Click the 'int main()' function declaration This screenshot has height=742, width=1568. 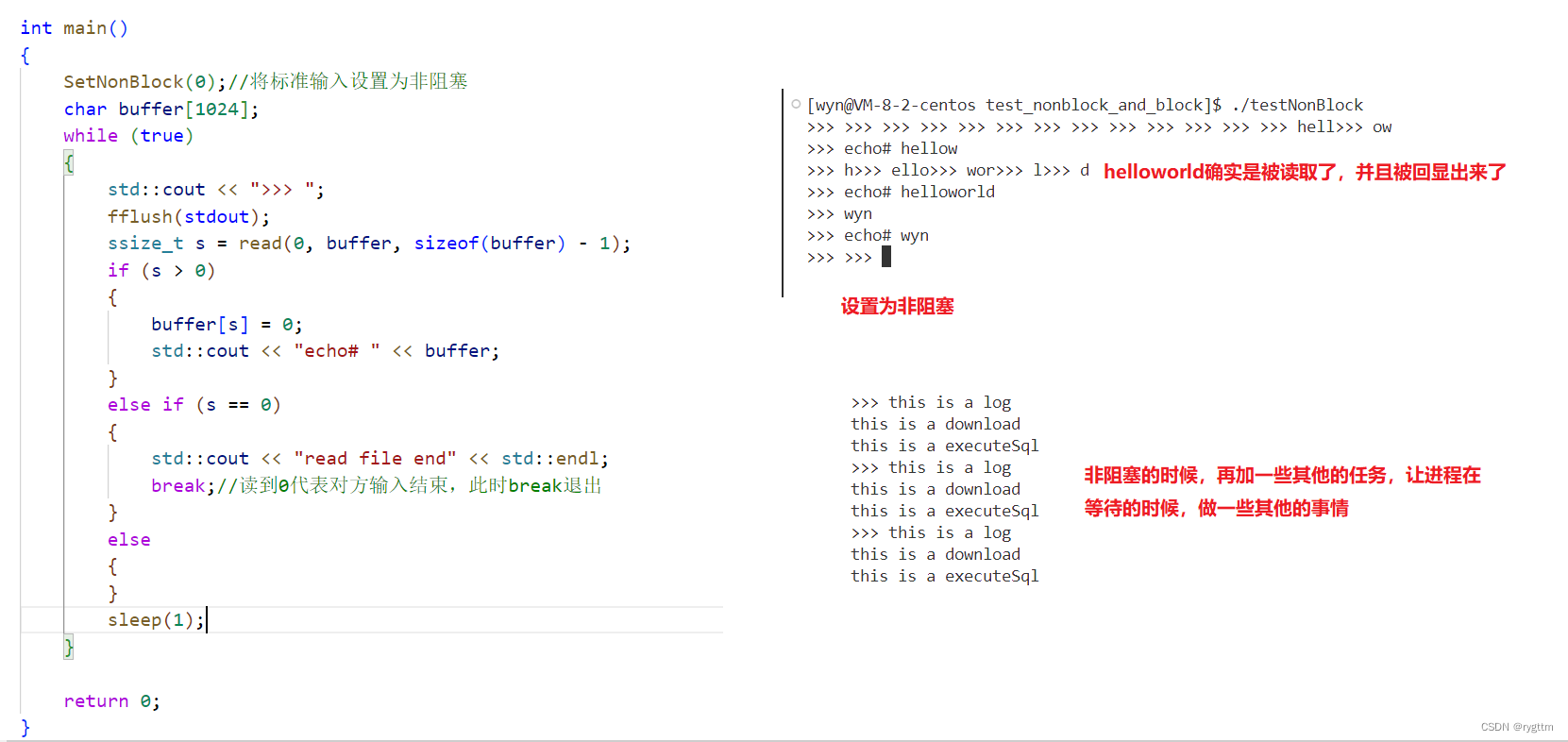74,28
